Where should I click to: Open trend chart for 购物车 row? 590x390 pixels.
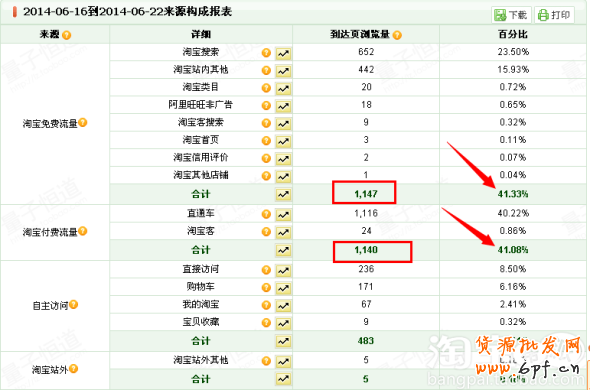(283, 288)
